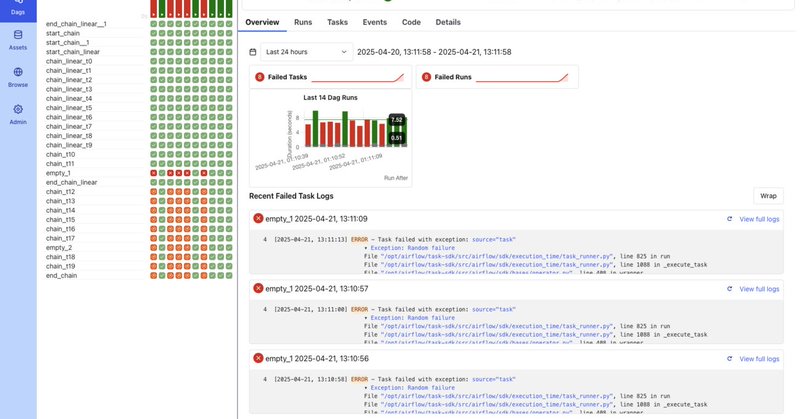
Task: Switch to the Runs tab
Action: click(x=303, y=22)
